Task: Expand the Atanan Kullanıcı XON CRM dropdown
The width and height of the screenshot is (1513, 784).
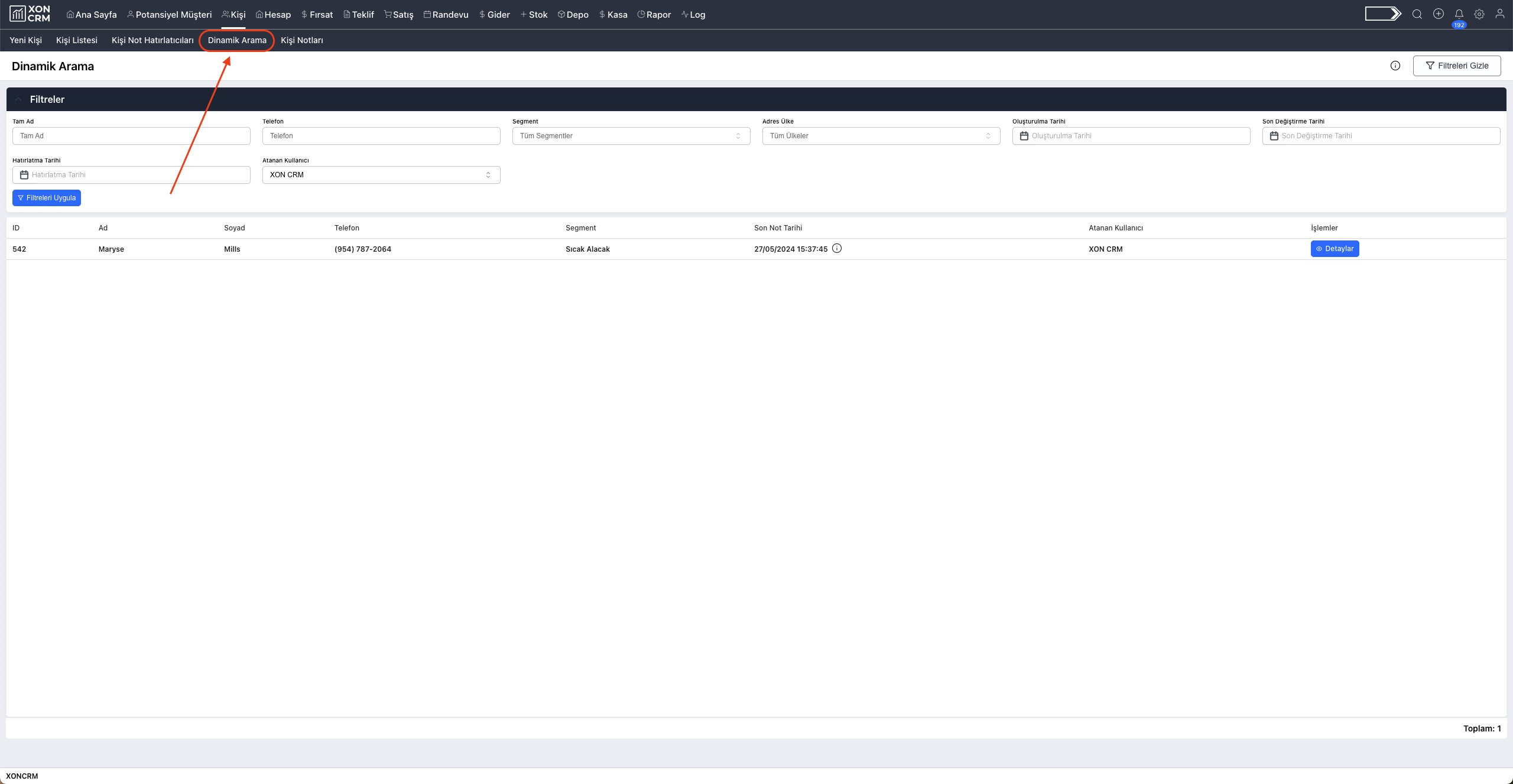Action: (381, 175)
